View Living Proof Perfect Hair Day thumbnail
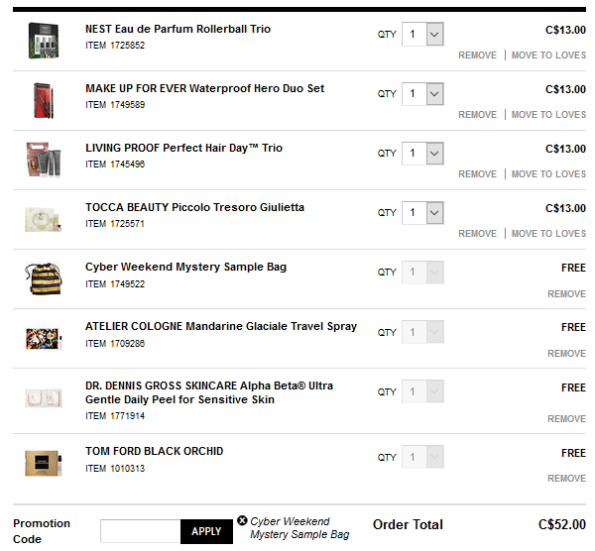The width and height of the screenshot is (595, 551). click(x=44, y=159)
